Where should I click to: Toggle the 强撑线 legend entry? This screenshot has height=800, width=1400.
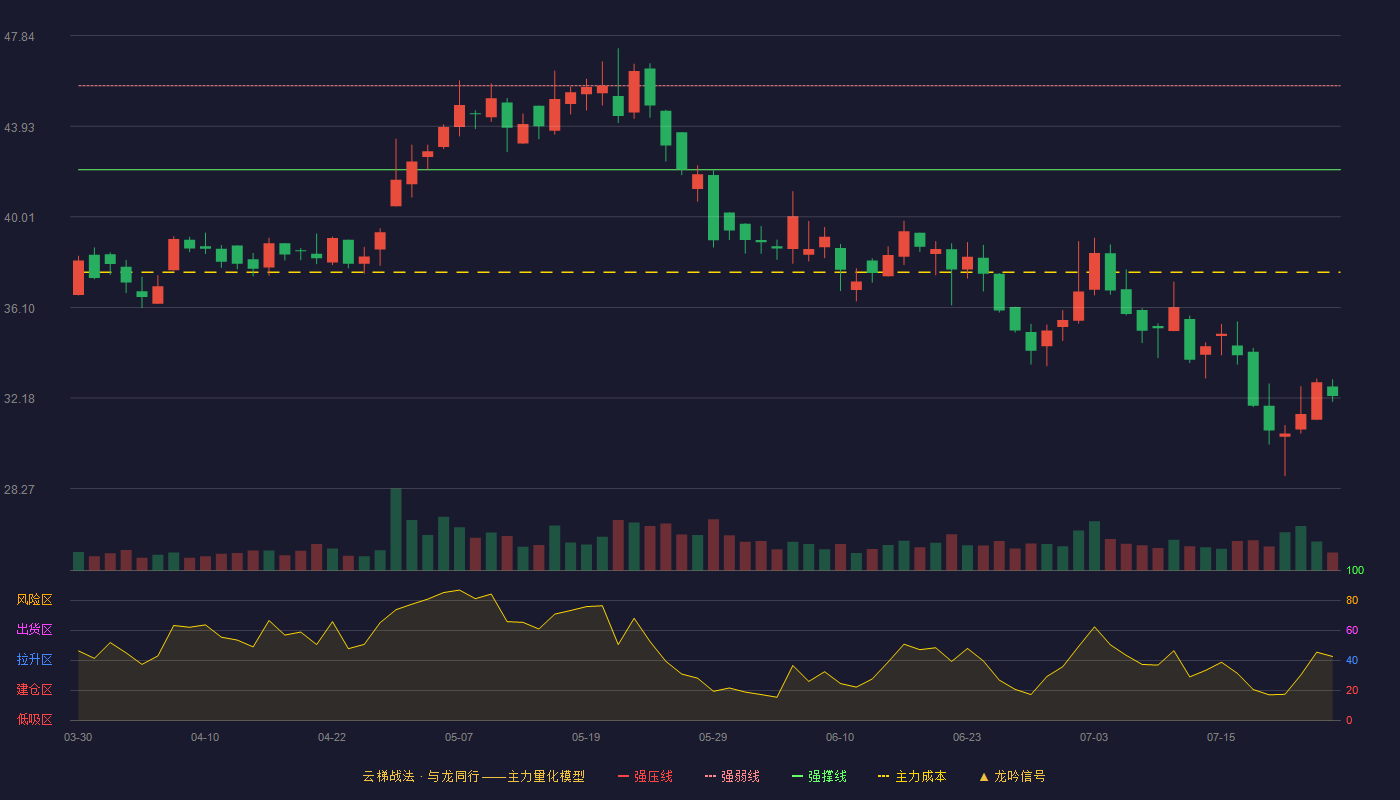click(819, 776)
